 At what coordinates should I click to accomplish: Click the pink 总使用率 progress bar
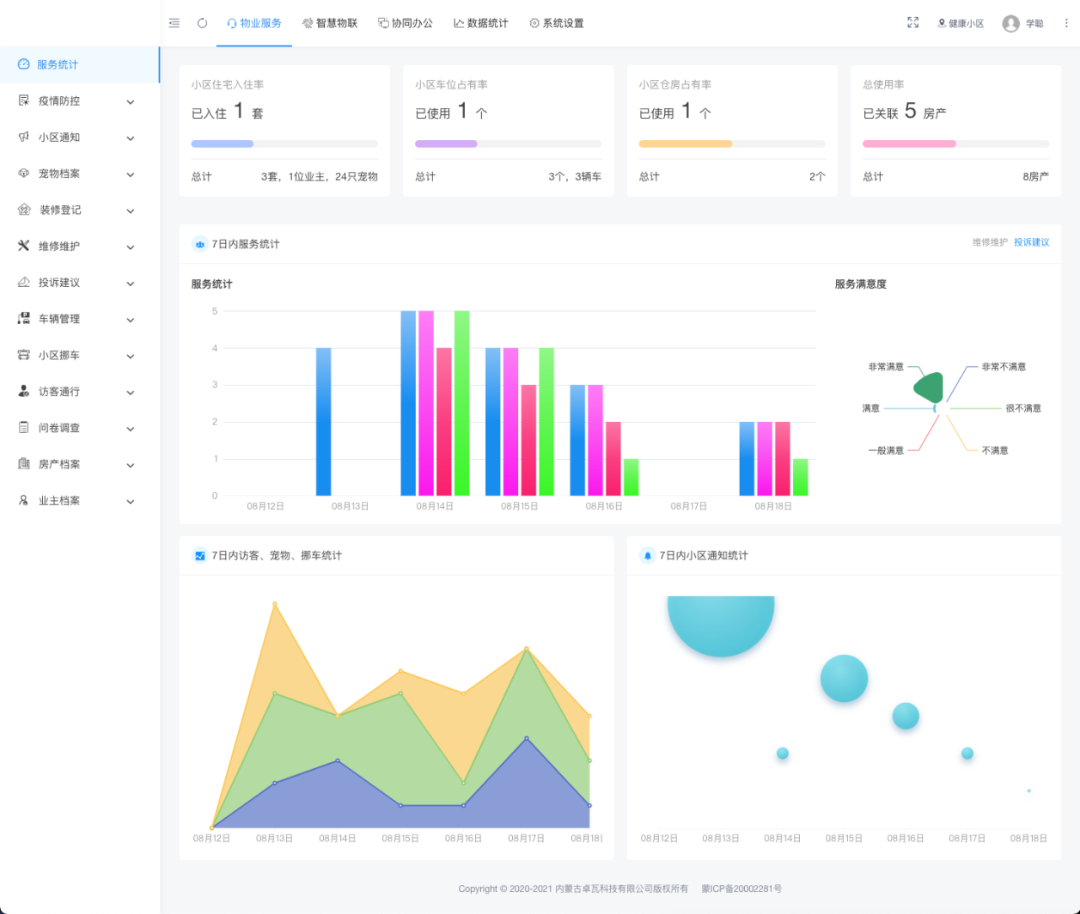[909, 144]
